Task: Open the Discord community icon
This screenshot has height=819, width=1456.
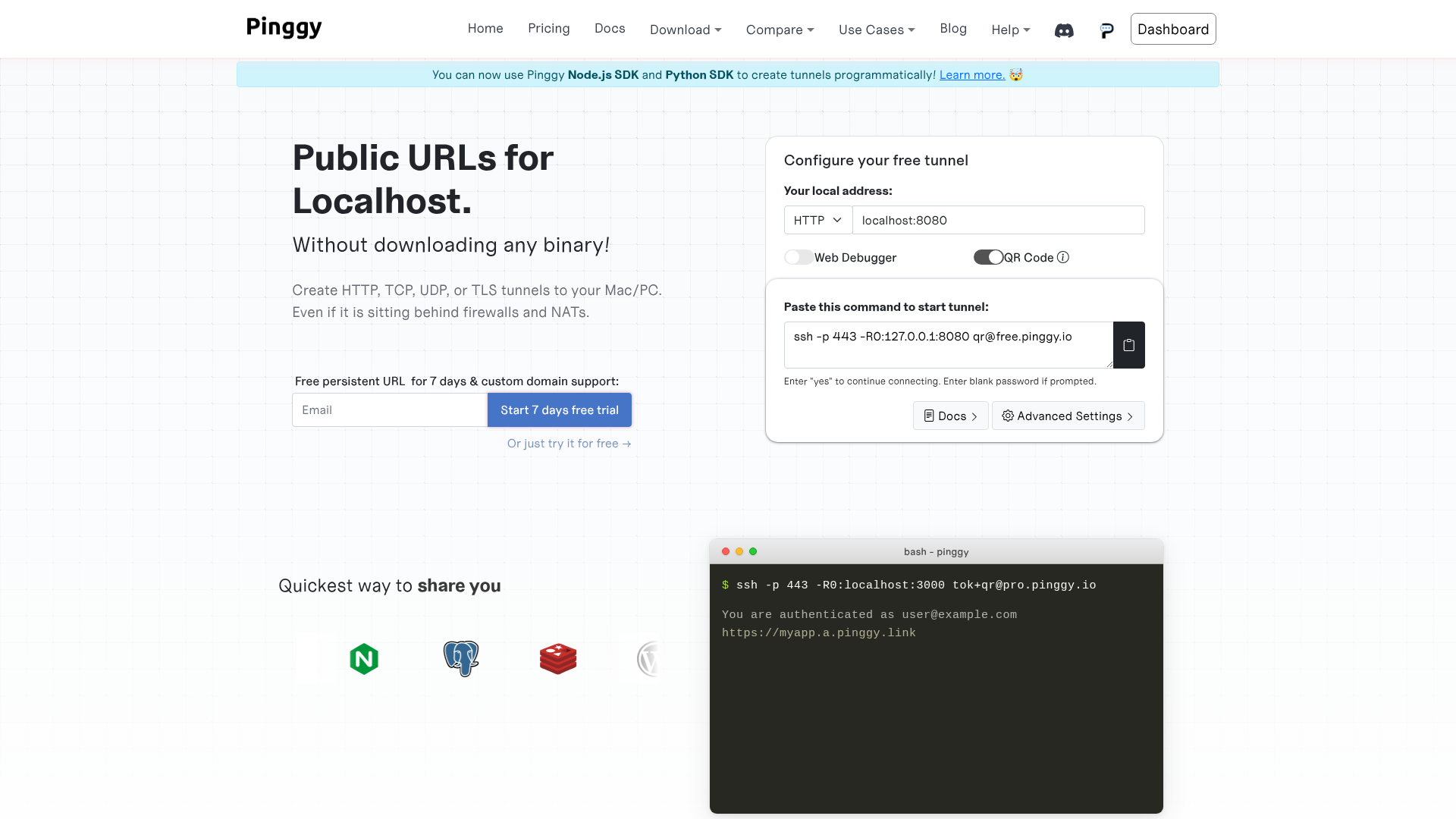Action: (x=1064, y=30)
